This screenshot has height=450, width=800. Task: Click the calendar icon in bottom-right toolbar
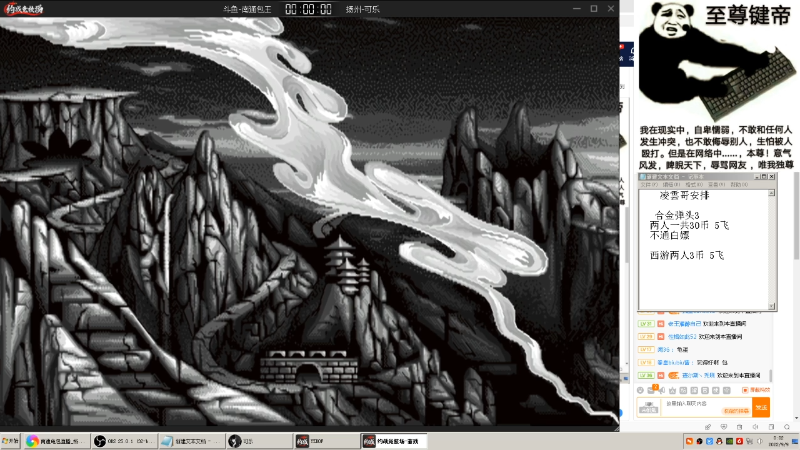point(739,427)
